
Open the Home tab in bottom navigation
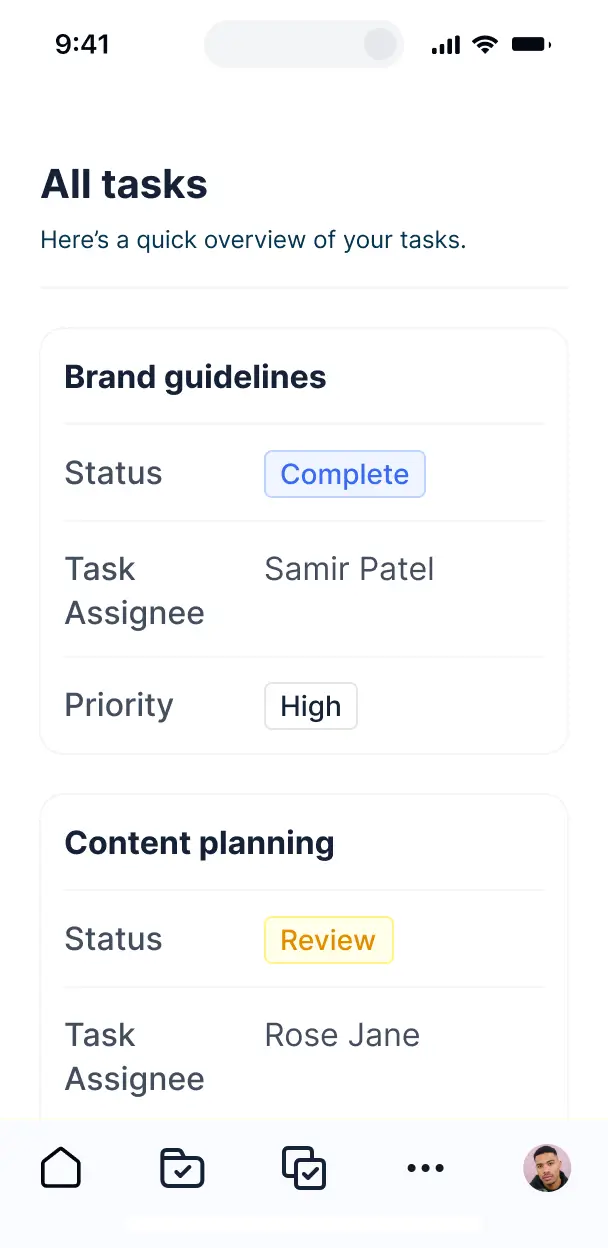[61, 1167]
